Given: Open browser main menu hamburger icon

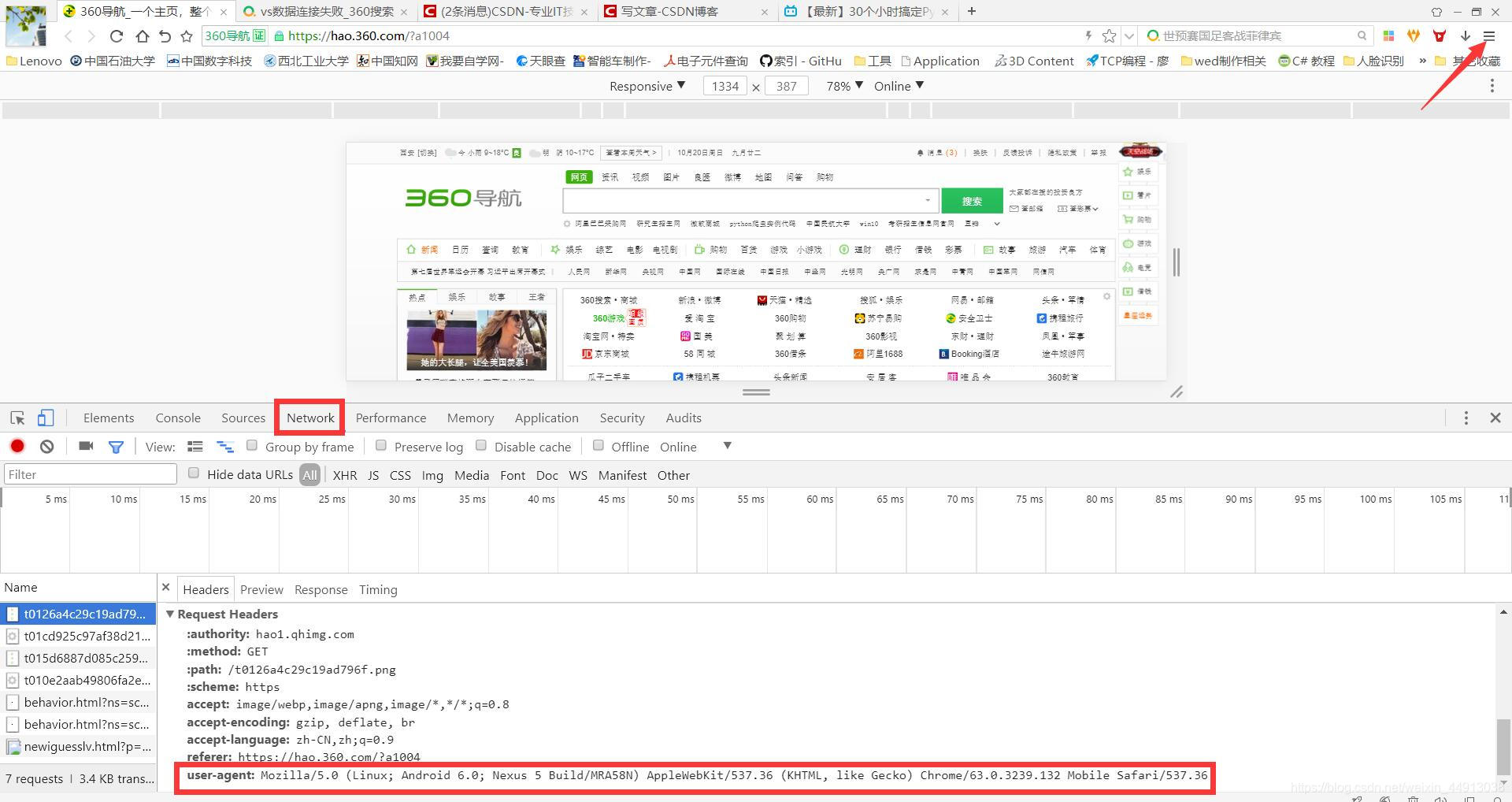Looking at the screenshot, I should point(1489,35).
